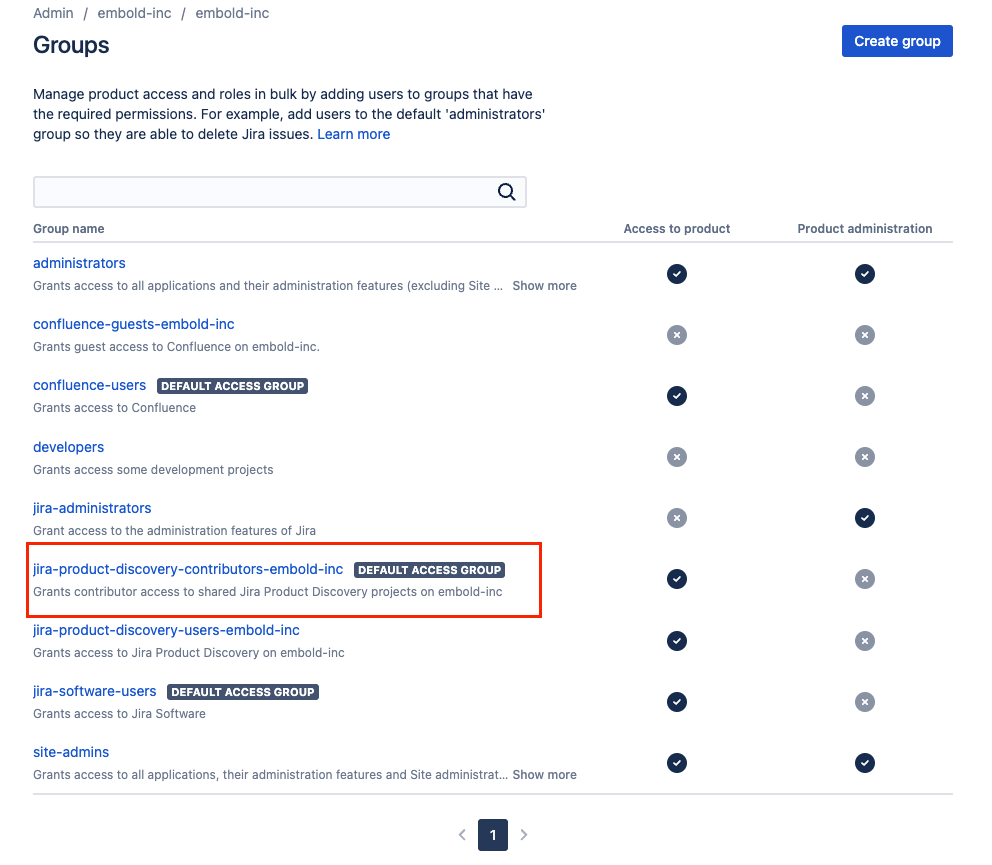Click site-admins Access to product checkmark

676,763
